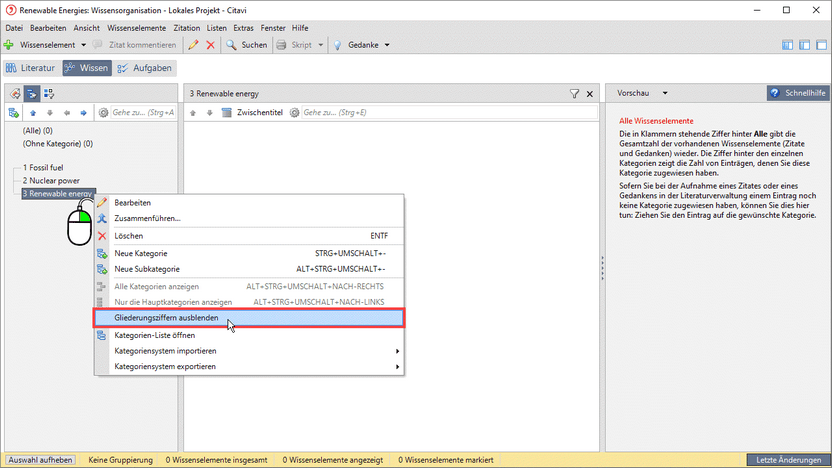Switch to single-pane layout icon
This screenshot has height=468, width=832.
point(821,45)
